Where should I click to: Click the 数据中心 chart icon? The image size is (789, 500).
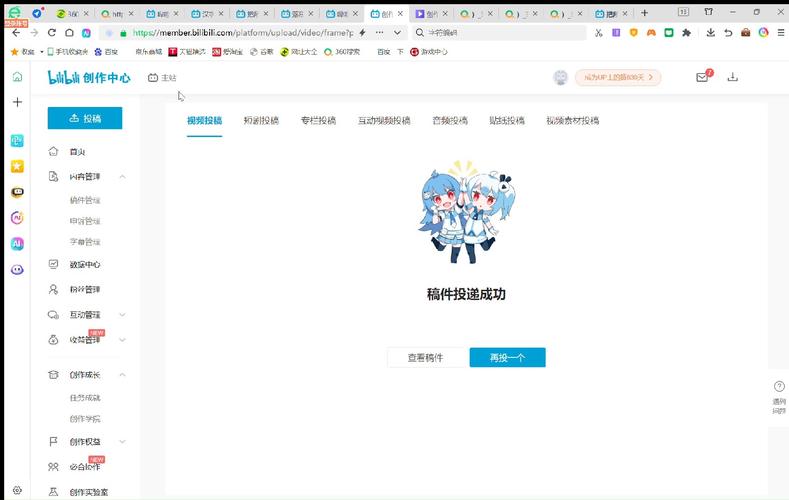pyautogui.click(x=53, y=264)
